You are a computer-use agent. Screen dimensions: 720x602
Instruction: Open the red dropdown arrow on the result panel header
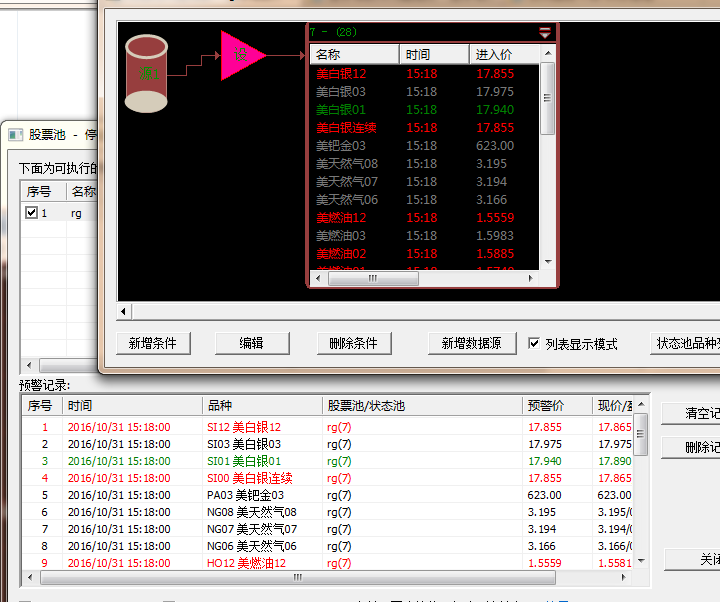(545, 32)
